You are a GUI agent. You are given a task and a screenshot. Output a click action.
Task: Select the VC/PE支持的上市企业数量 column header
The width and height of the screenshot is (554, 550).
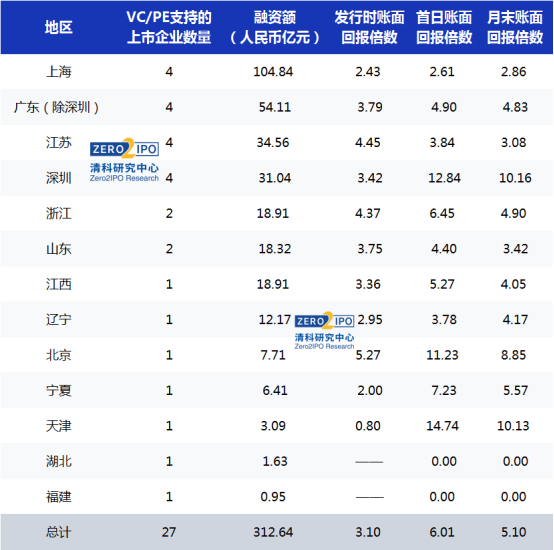(x=169, y=27)
